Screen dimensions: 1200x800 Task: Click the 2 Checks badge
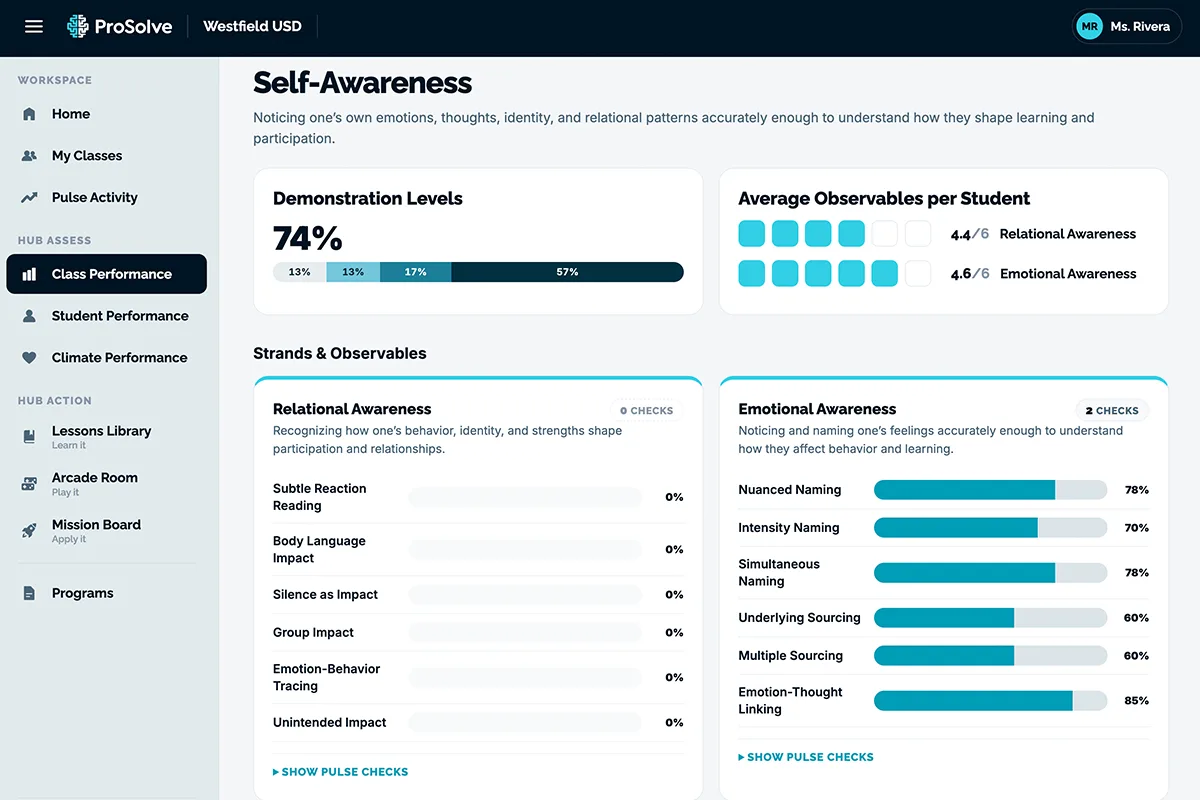(1112, 410)
